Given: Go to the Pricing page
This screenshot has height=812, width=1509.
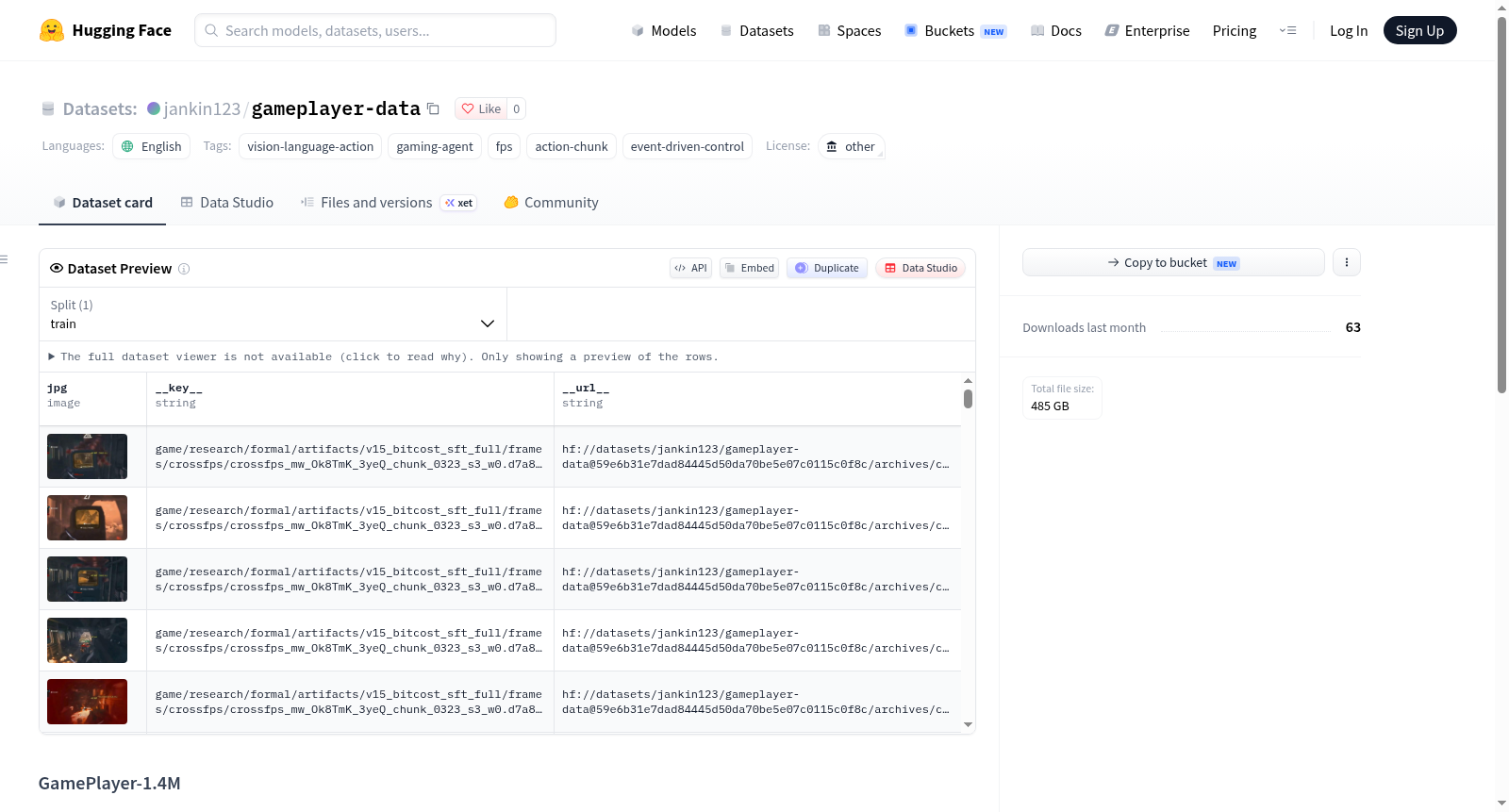Looking at the screenshot, I should coord(1235,31).
